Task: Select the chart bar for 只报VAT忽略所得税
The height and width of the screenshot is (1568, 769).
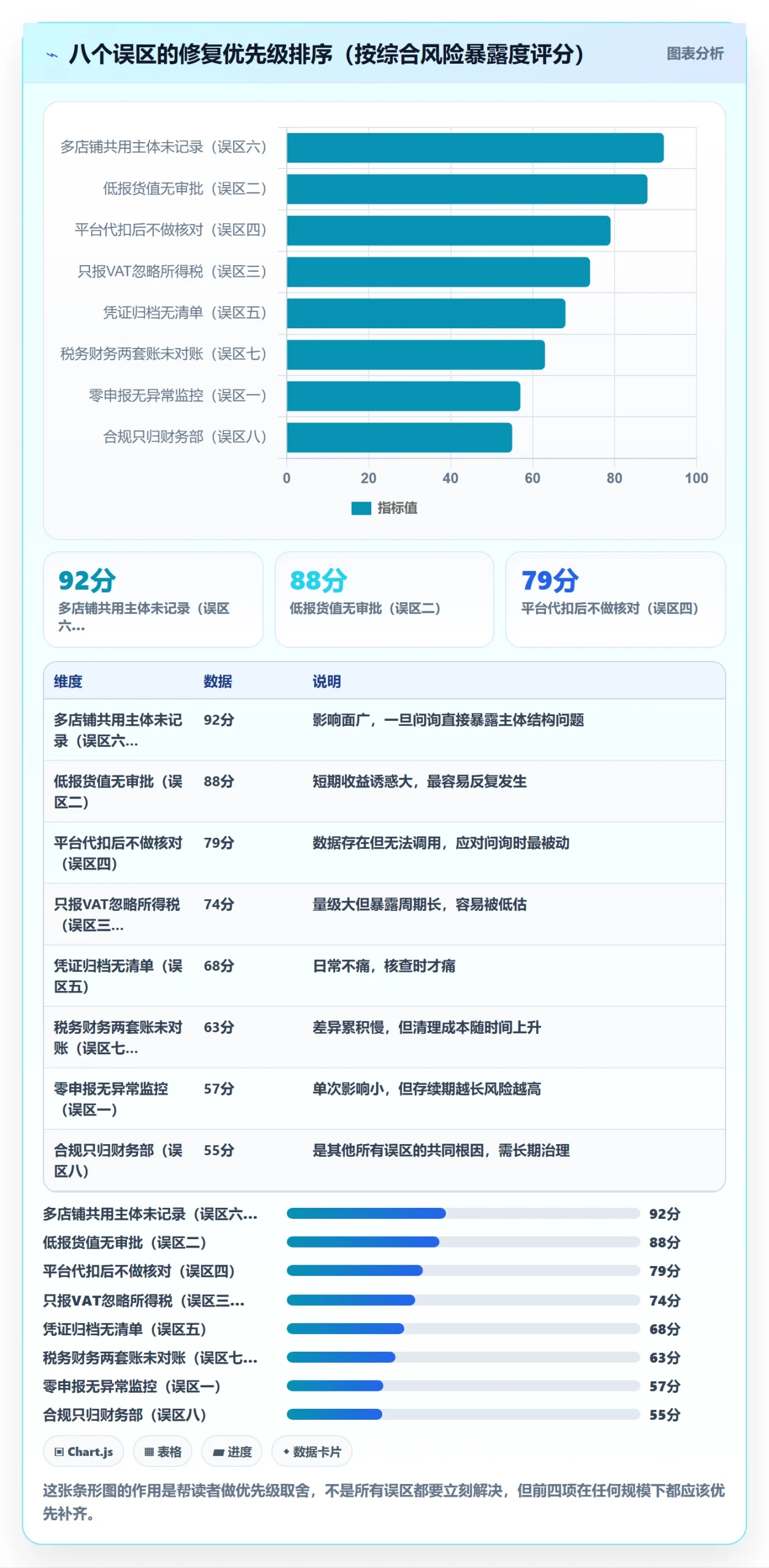Action: pyautogui.click(x=438, y=272)
